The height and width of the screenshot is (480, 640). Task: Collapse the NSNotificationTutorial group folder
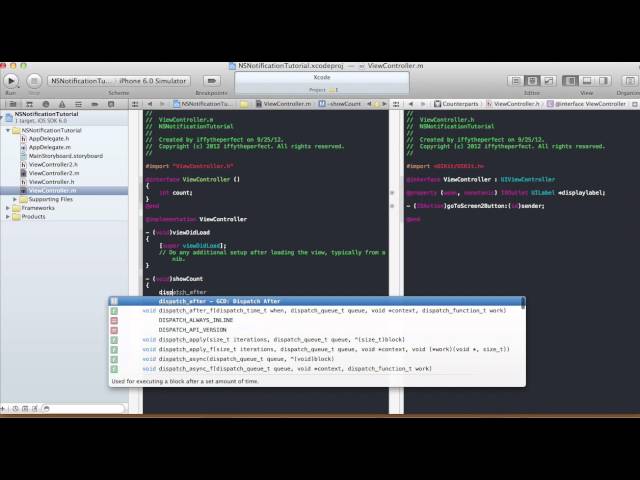point(8,130)
